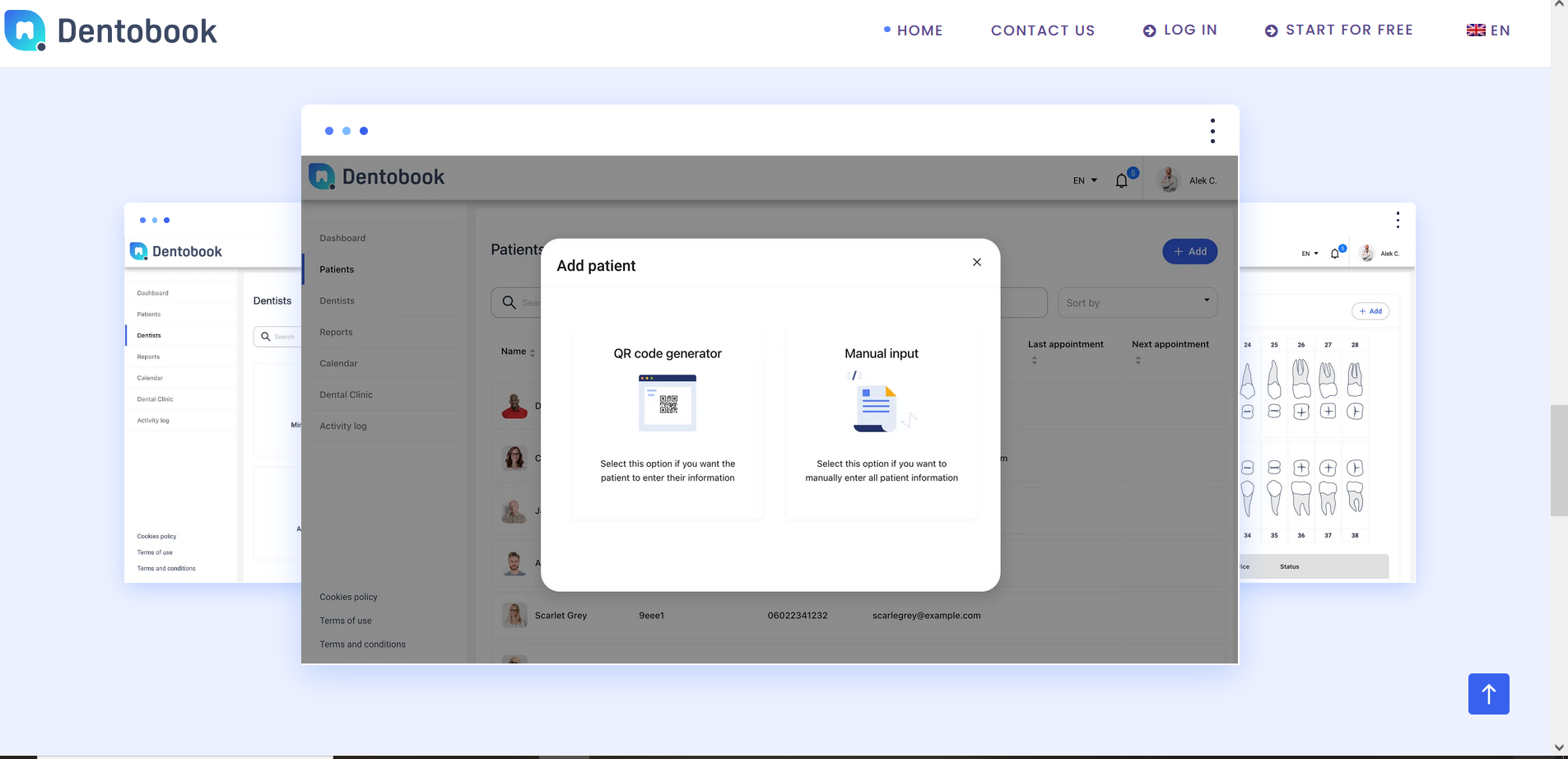Click the Dentobook logo in the center screenshot
This screenshot has width=1568, height=759.
376,176
